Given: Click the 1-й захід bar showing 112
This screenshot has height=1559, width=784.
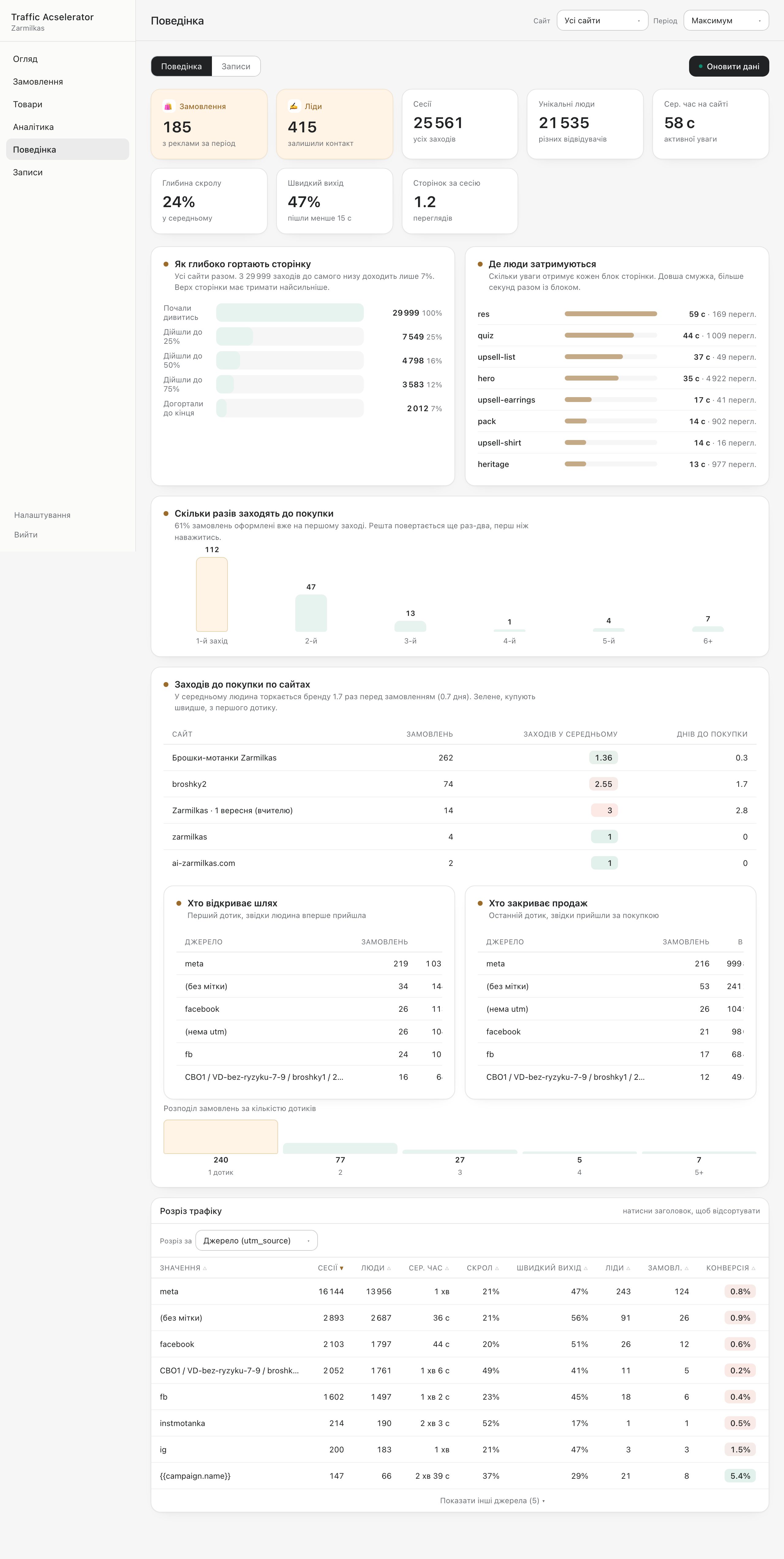Looking at the screenshot, I should (x=212, y=594).
